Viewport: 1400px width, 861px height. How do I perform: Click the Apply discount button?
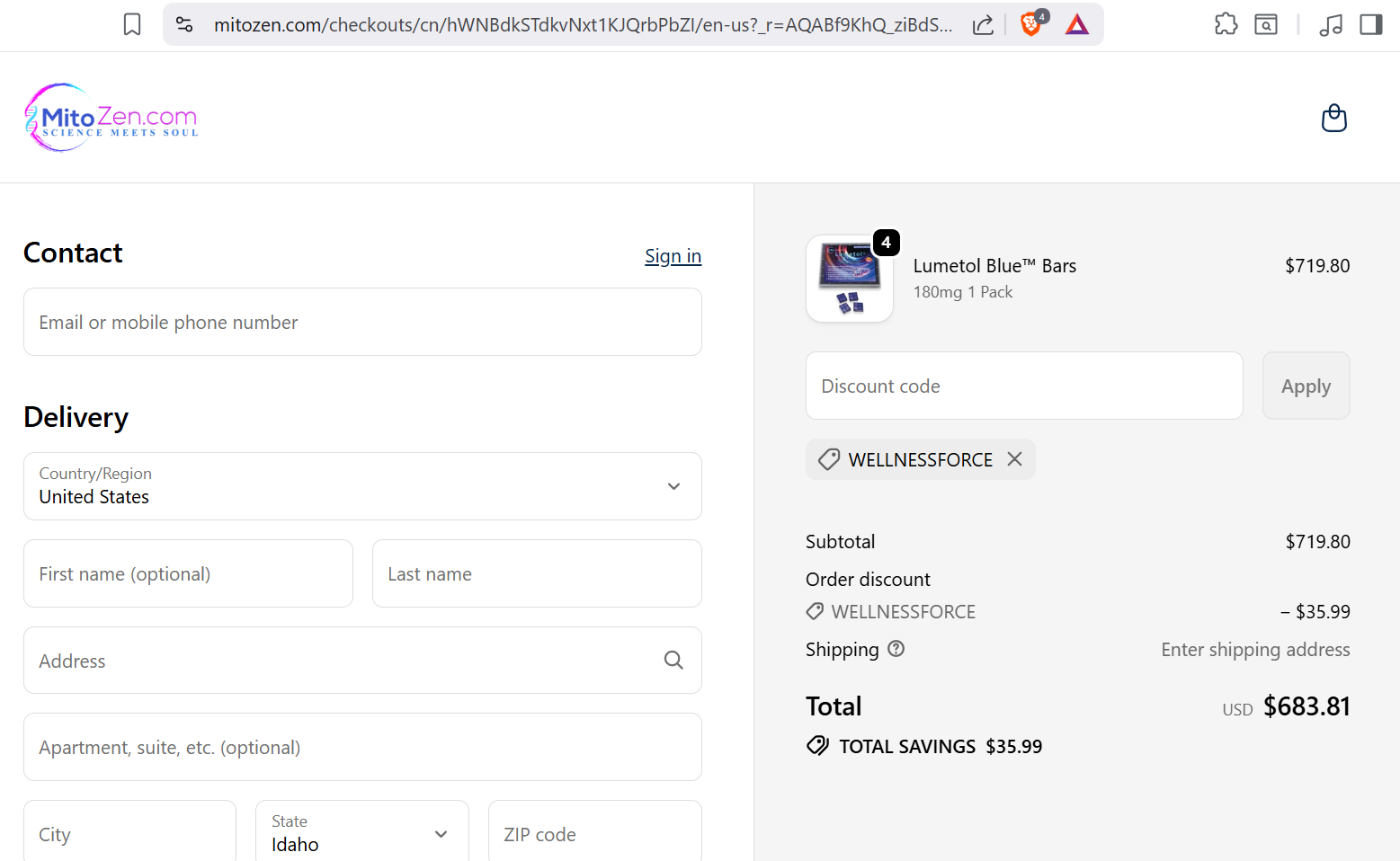pyautogui.click(x=1306, y=386)
